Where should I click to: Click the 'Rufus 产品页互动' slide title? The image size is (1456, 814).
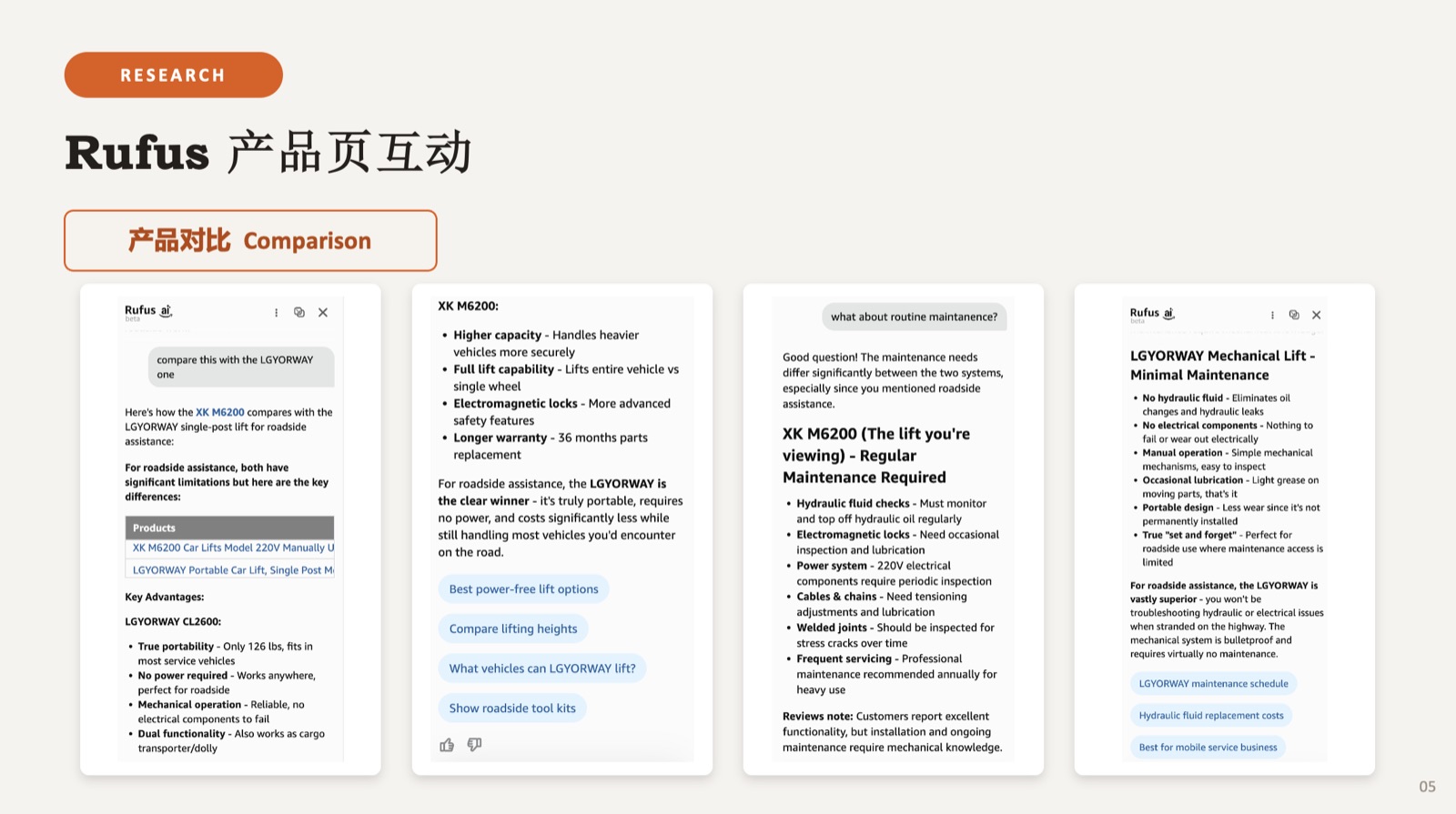pyautogui.click(x=268, y=152)
